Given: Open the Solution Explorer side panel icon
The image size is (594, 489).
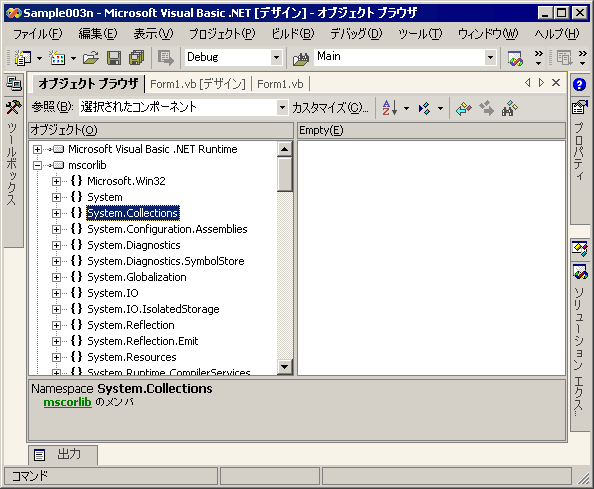Looking at the screenshot, I should coord(580,272).
